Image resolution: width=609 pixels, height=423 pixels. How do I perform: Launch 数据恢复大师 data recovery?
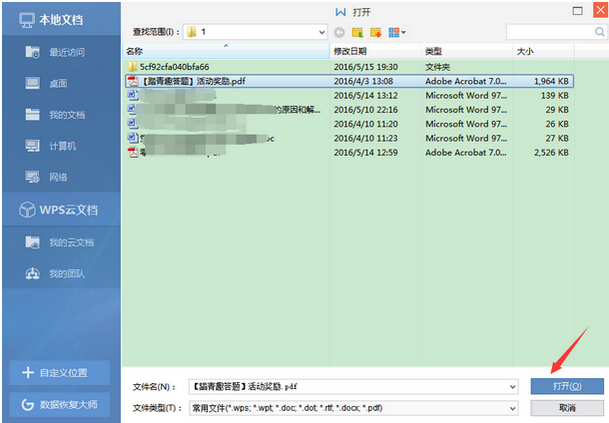[59, 404]
